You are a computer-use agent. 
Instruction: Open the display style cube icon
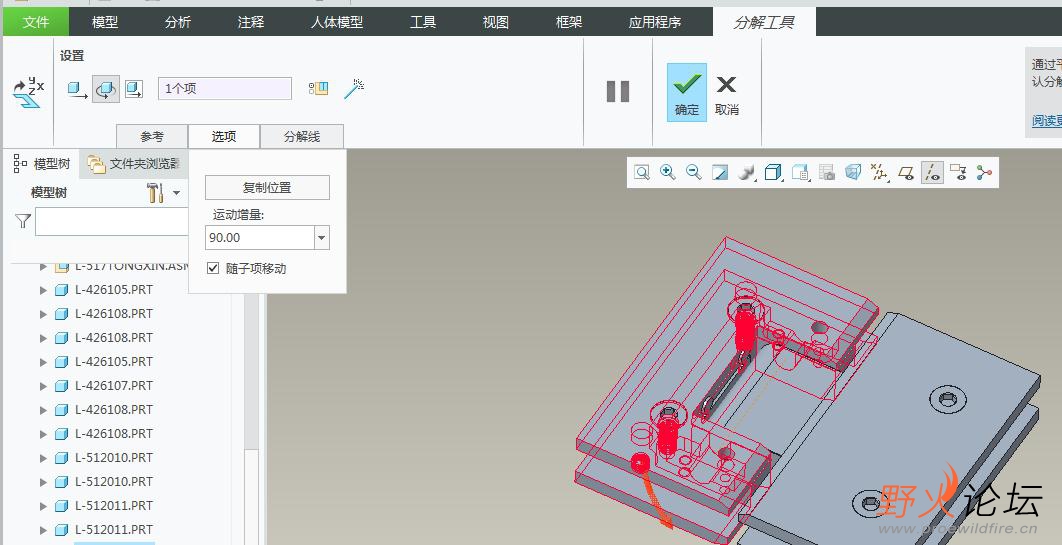[x=773, y=173]
